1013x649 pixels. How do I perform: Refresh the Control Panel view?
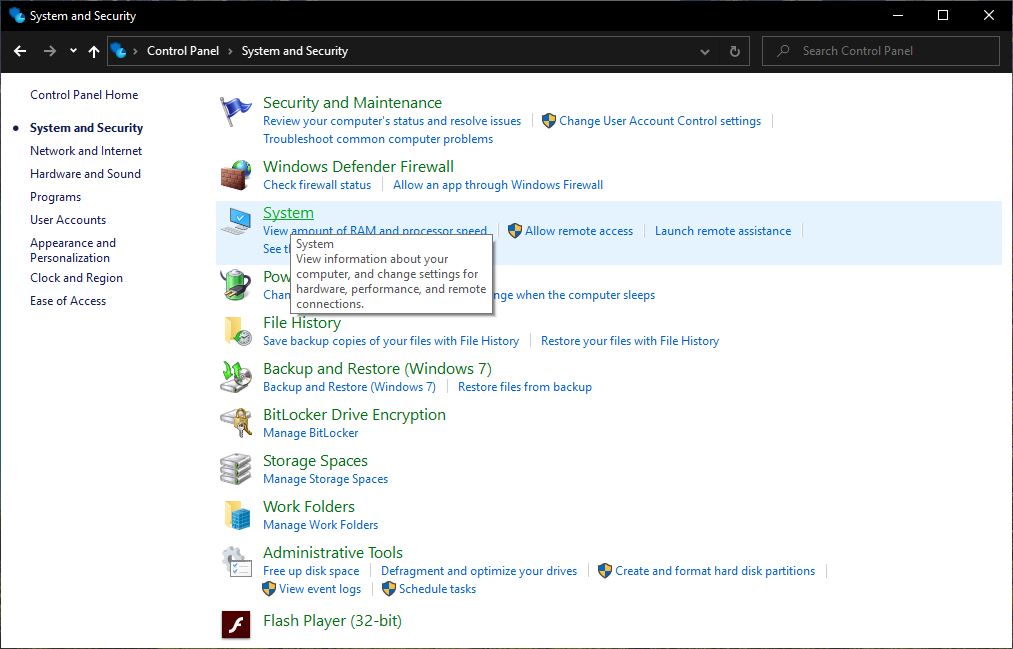tap(735, 51)
